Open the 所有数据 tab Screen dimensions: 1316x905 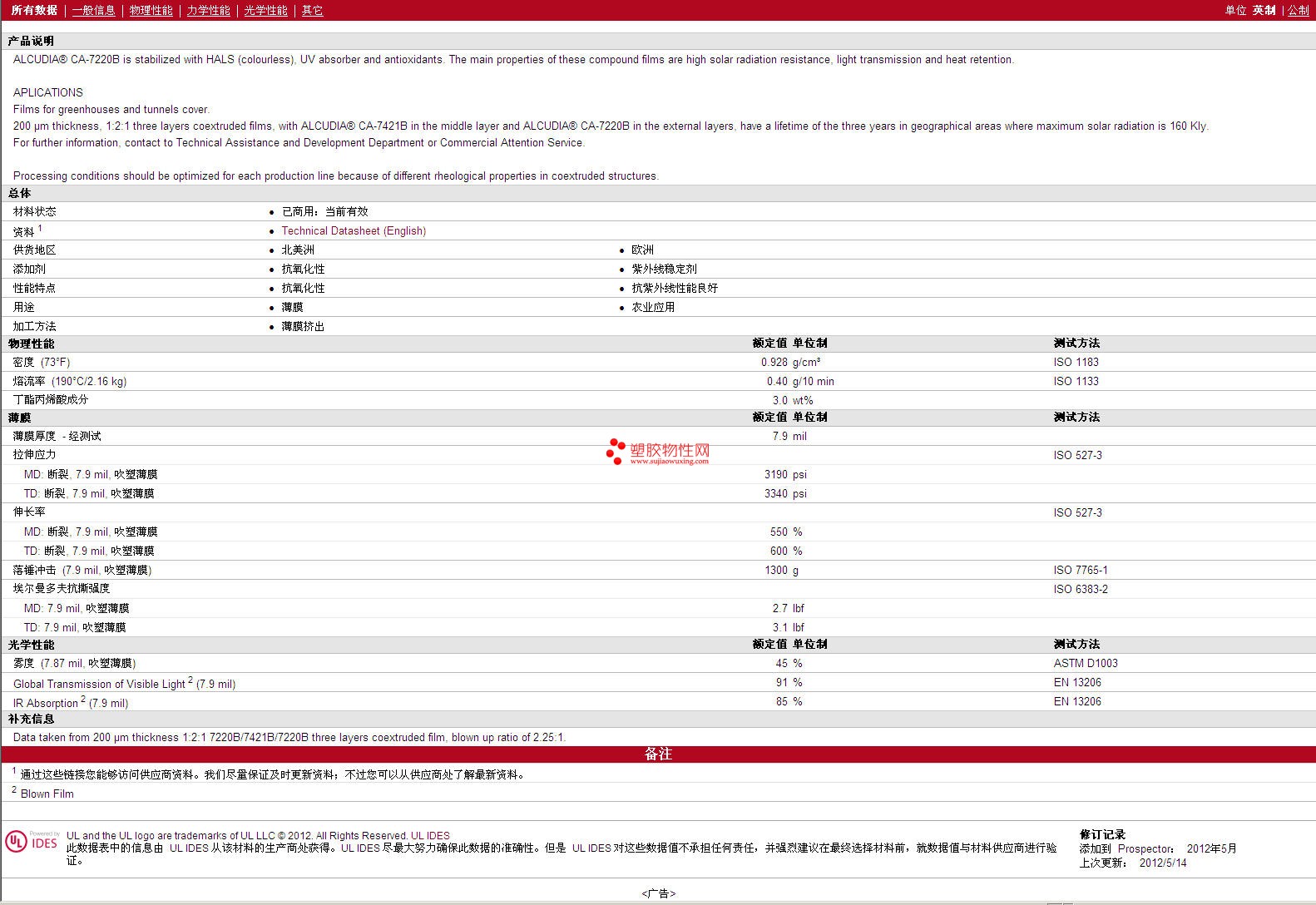34,10
